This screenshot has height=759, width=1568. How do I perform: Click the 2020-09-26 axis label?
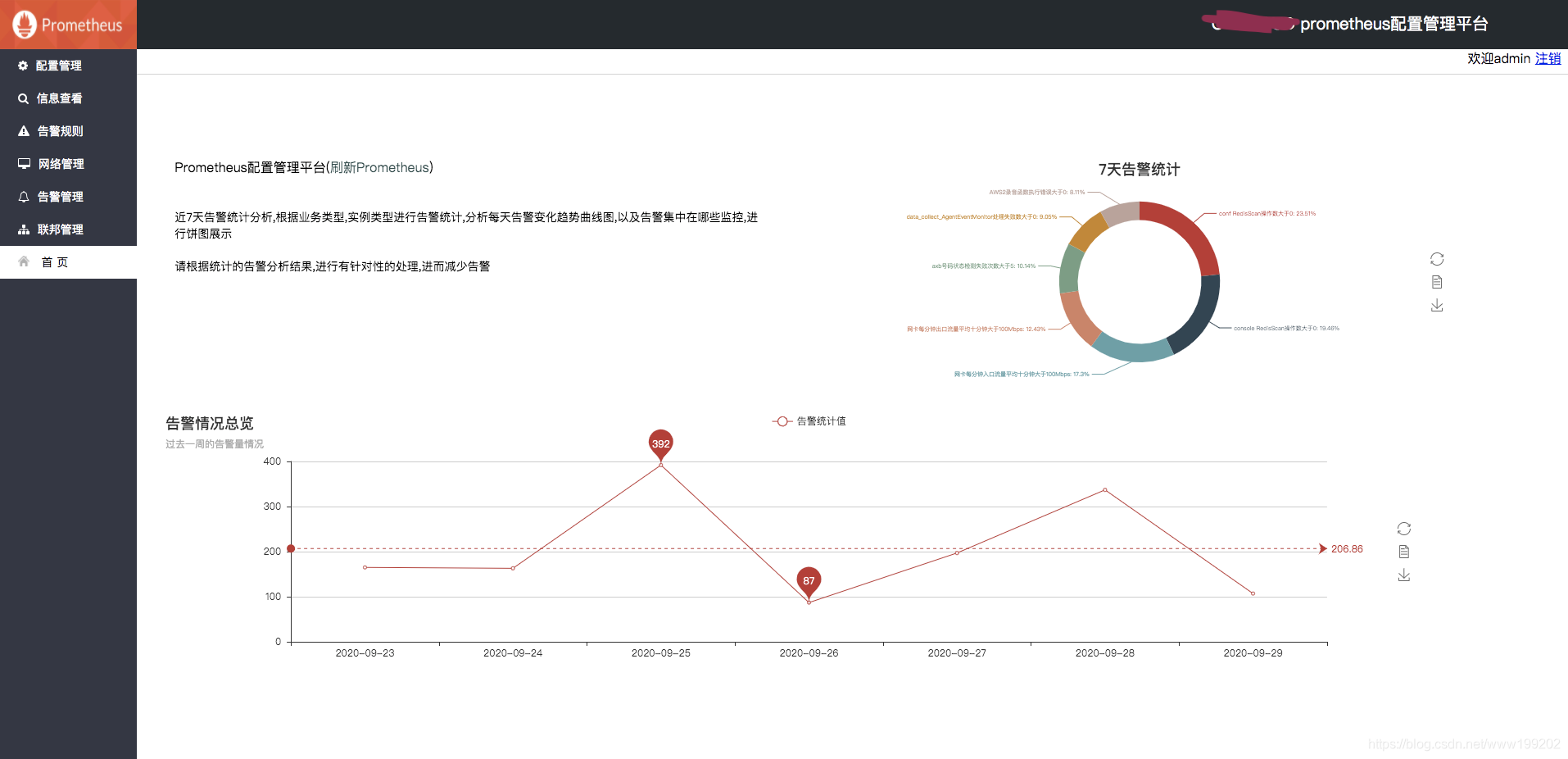pos(809,653)
